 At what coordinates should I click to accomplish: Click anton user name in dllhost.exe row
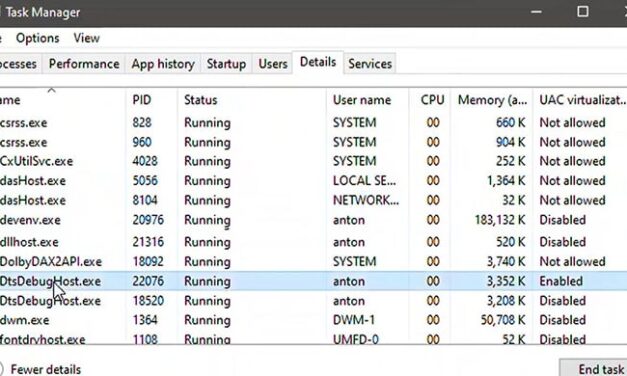coord(349,242)
